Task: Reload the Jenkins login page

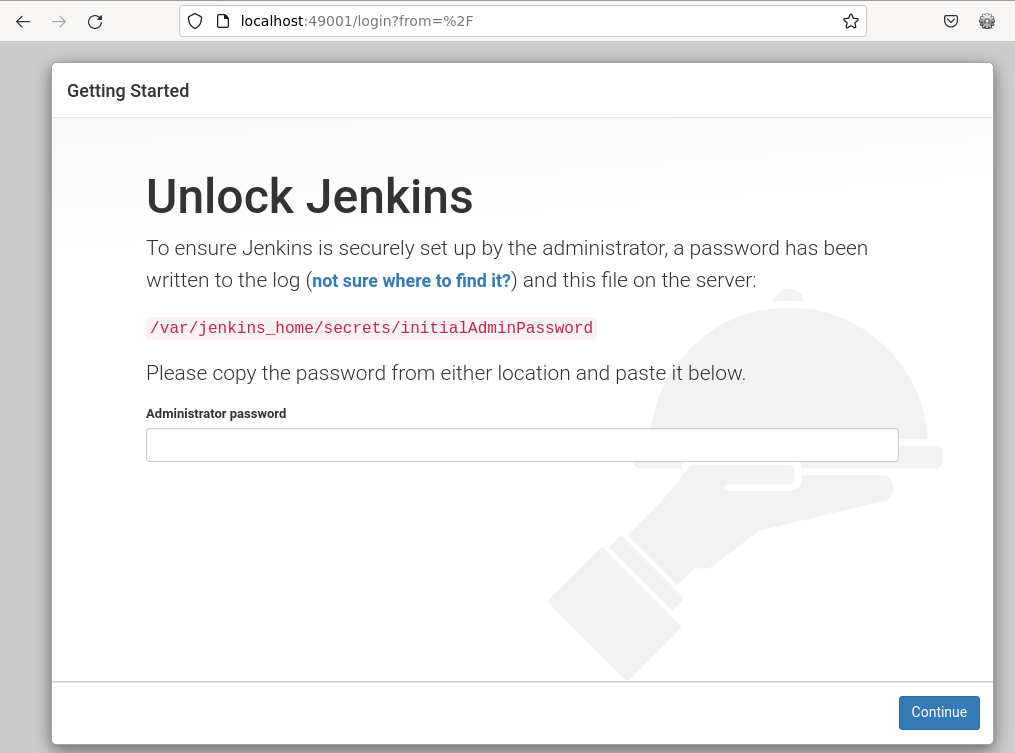Action: (x=95, y=21)
